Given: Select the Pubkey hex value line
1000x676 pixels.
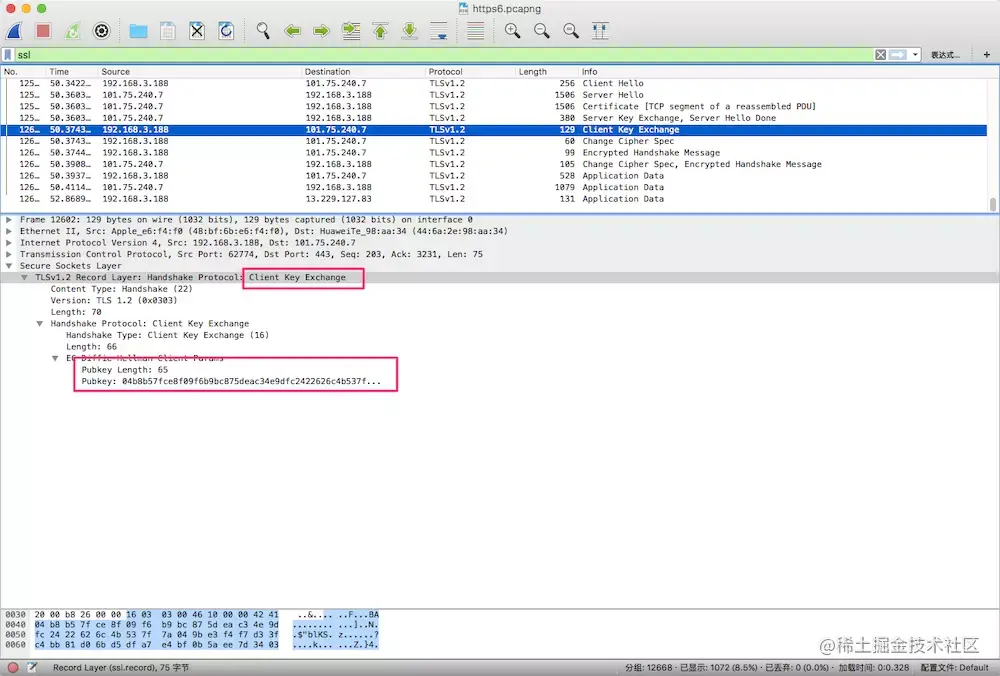Looking at the screenshot, I should pyautogui.click(x=231, y=381).
